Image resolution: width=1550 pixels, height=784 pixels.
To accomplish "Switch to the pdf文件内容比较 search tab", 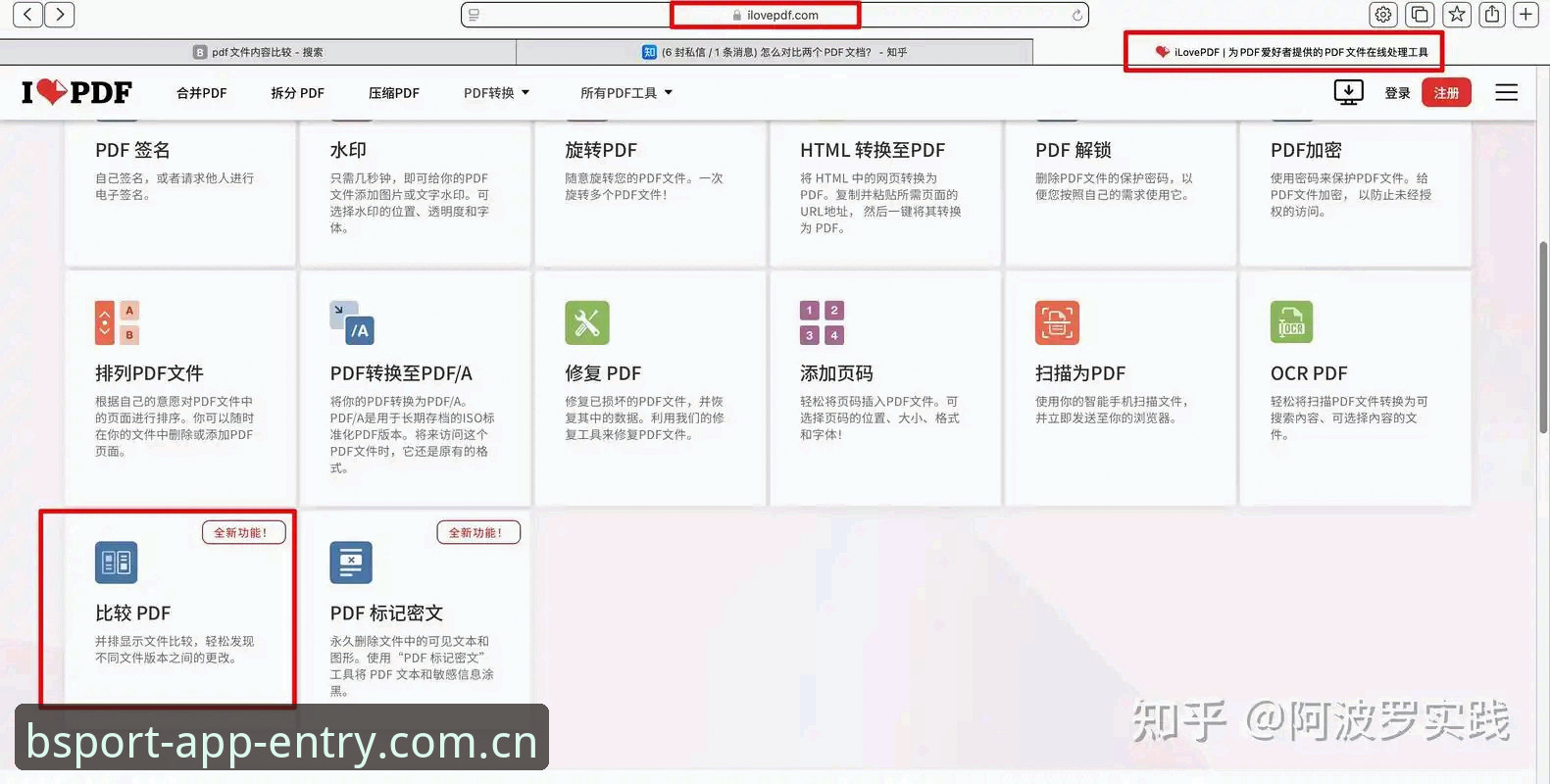I will tap(258, 52).
